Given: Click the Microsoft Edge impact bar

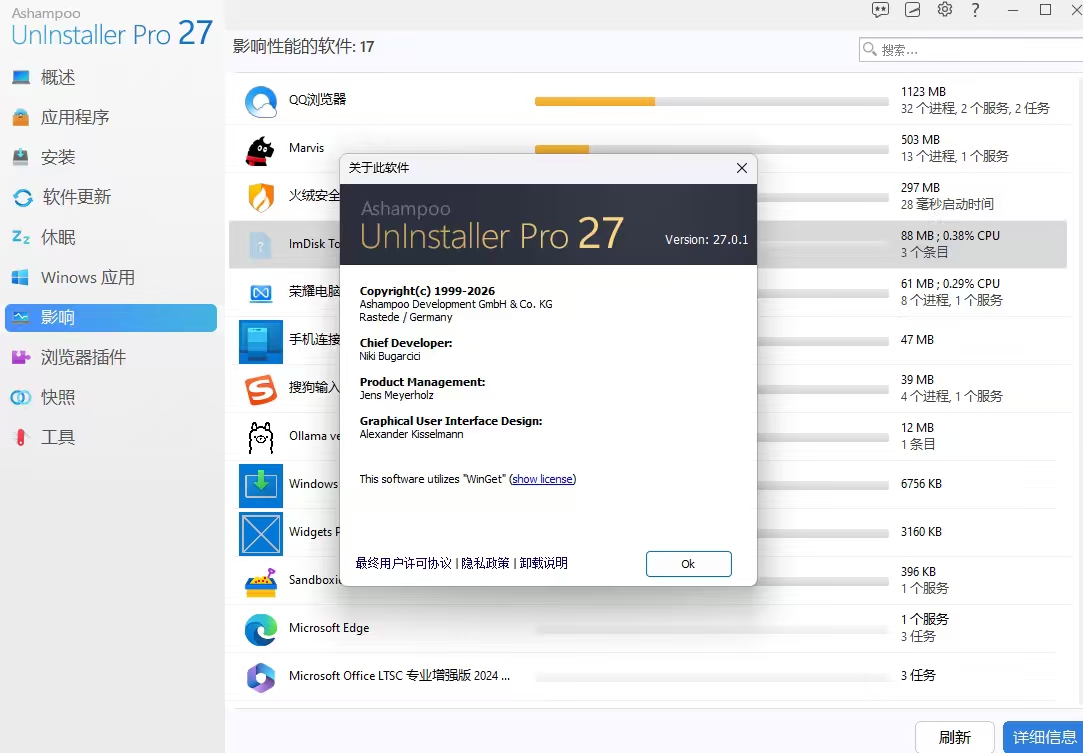Looking at the screenshot, I should pos(711,630).
